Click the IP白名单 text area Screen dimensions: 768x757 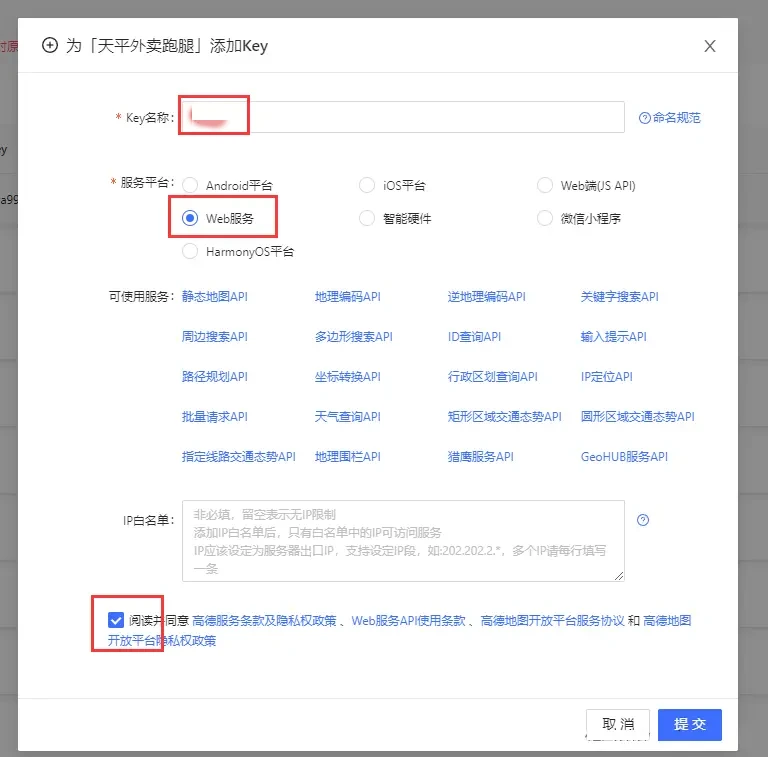[404, 541]
